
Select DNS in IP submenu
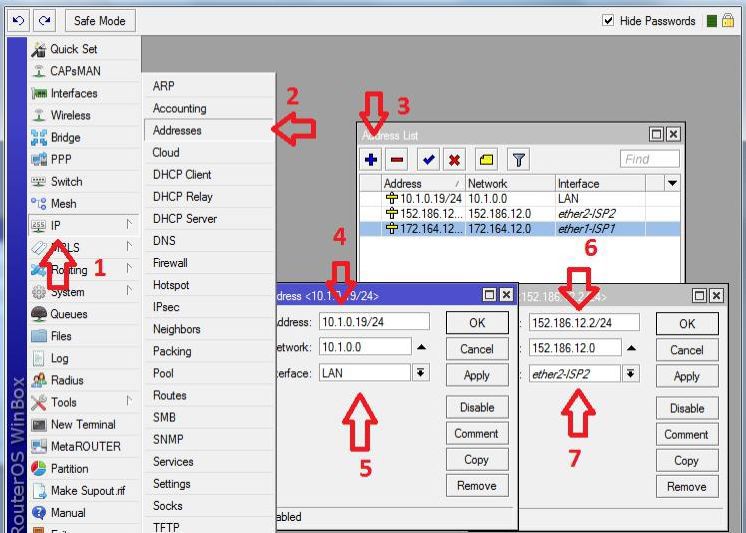209,241
